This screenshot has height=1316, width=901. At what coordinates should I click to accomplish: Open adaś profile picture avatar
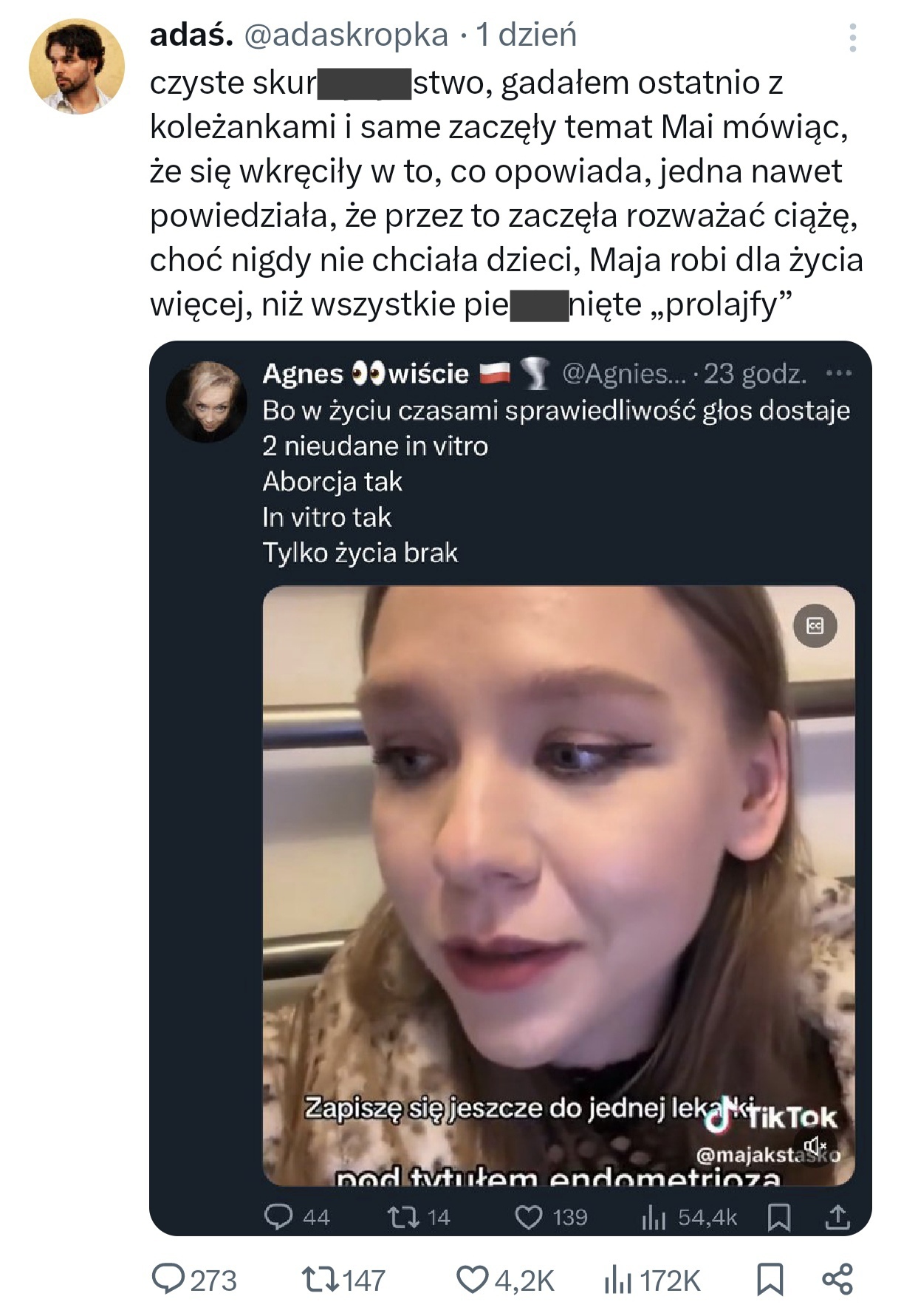[76, 67]
